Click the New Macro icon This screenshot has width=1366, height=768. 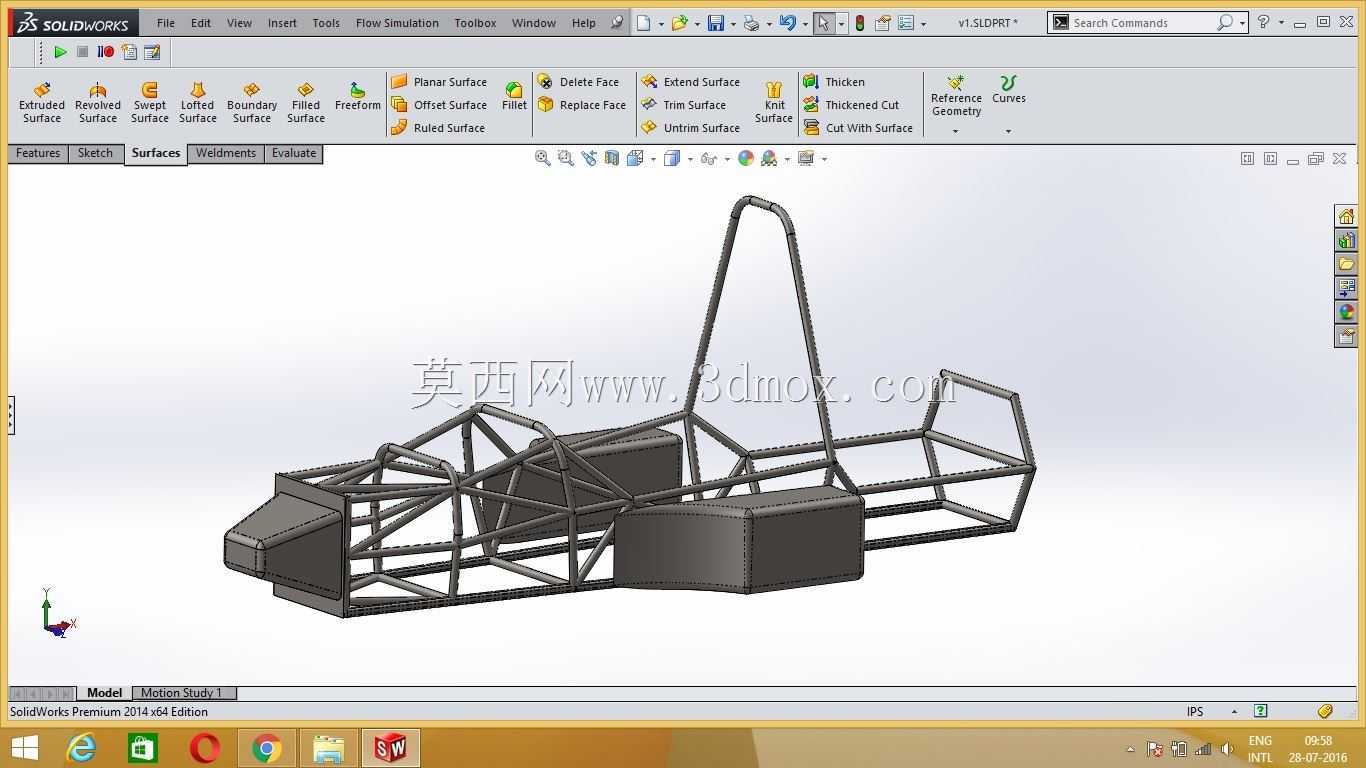pos(129,52)
